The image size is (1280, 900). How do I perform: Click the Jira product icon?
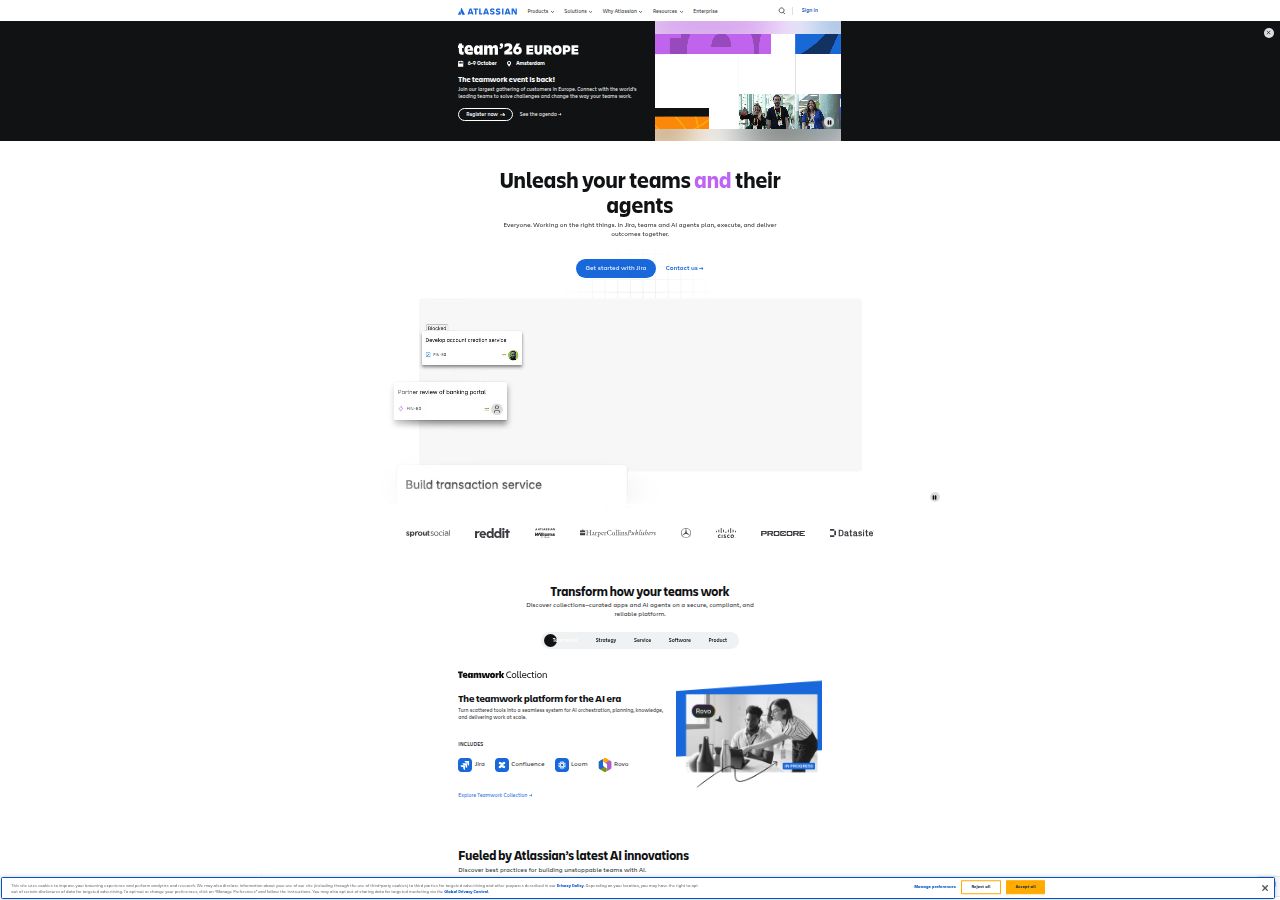(x=465, y=765)
